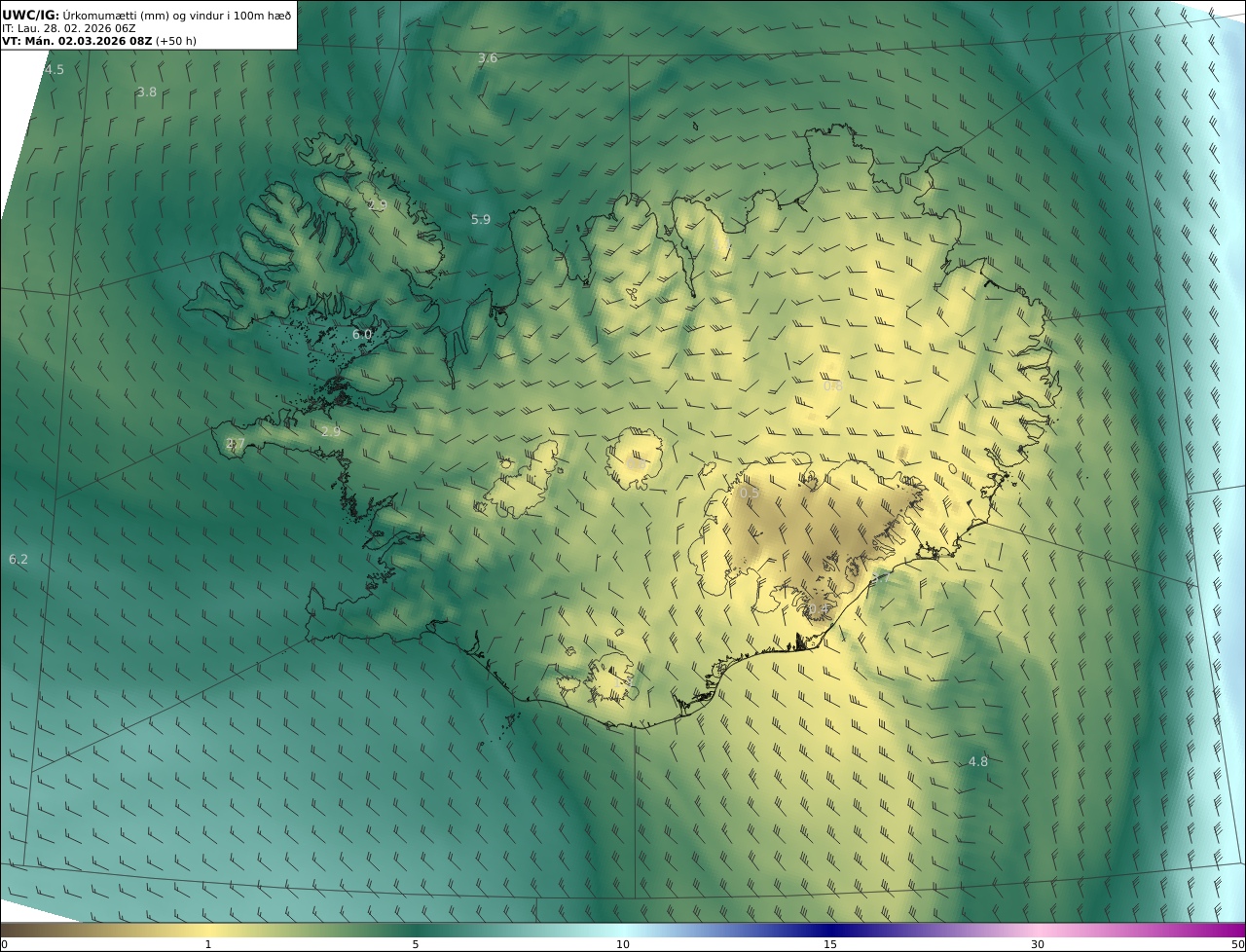Viewport: 1246px width, 952px height.
Task: Click the '6.2' value label on the map
Action: 18,560
